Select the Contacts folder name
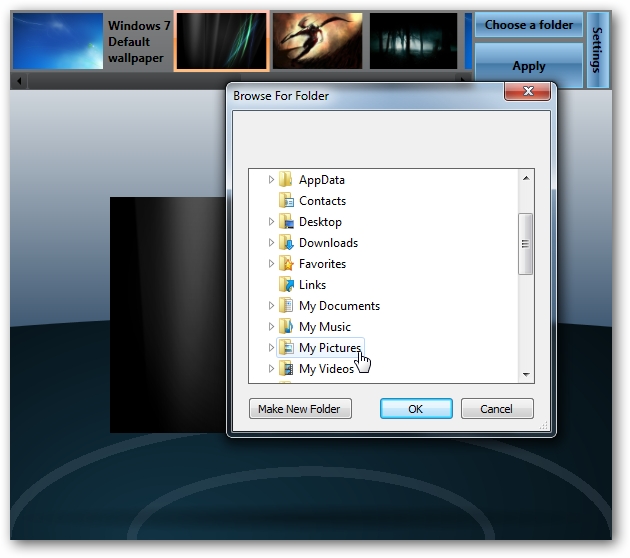 [x=322, y=200]
